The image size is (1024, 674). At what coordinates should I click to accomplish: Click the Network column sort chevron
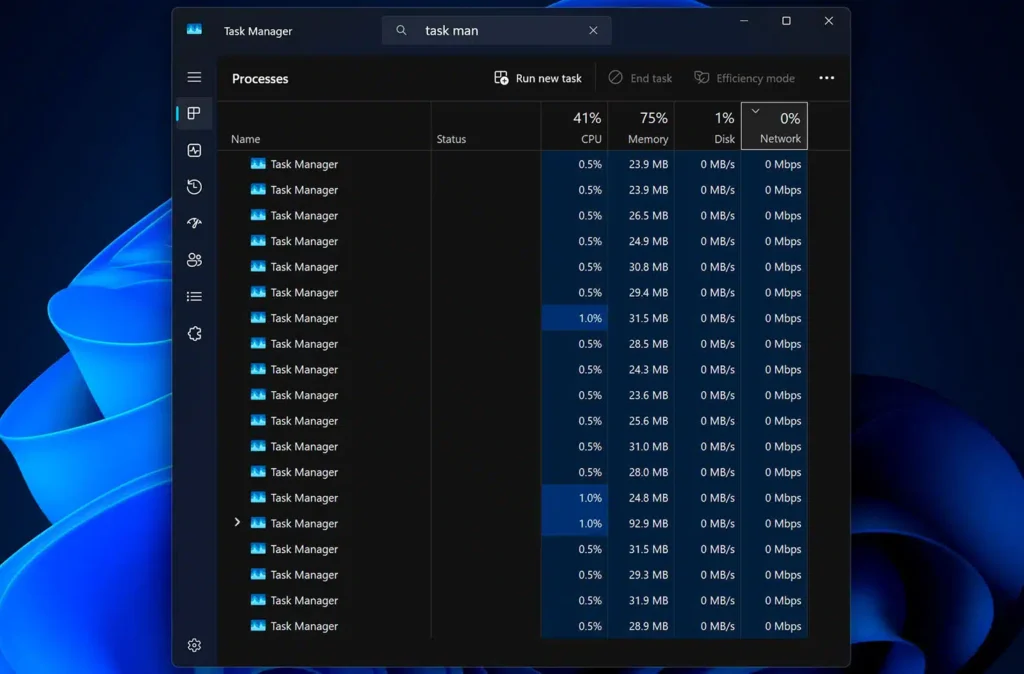coord(755,111)
